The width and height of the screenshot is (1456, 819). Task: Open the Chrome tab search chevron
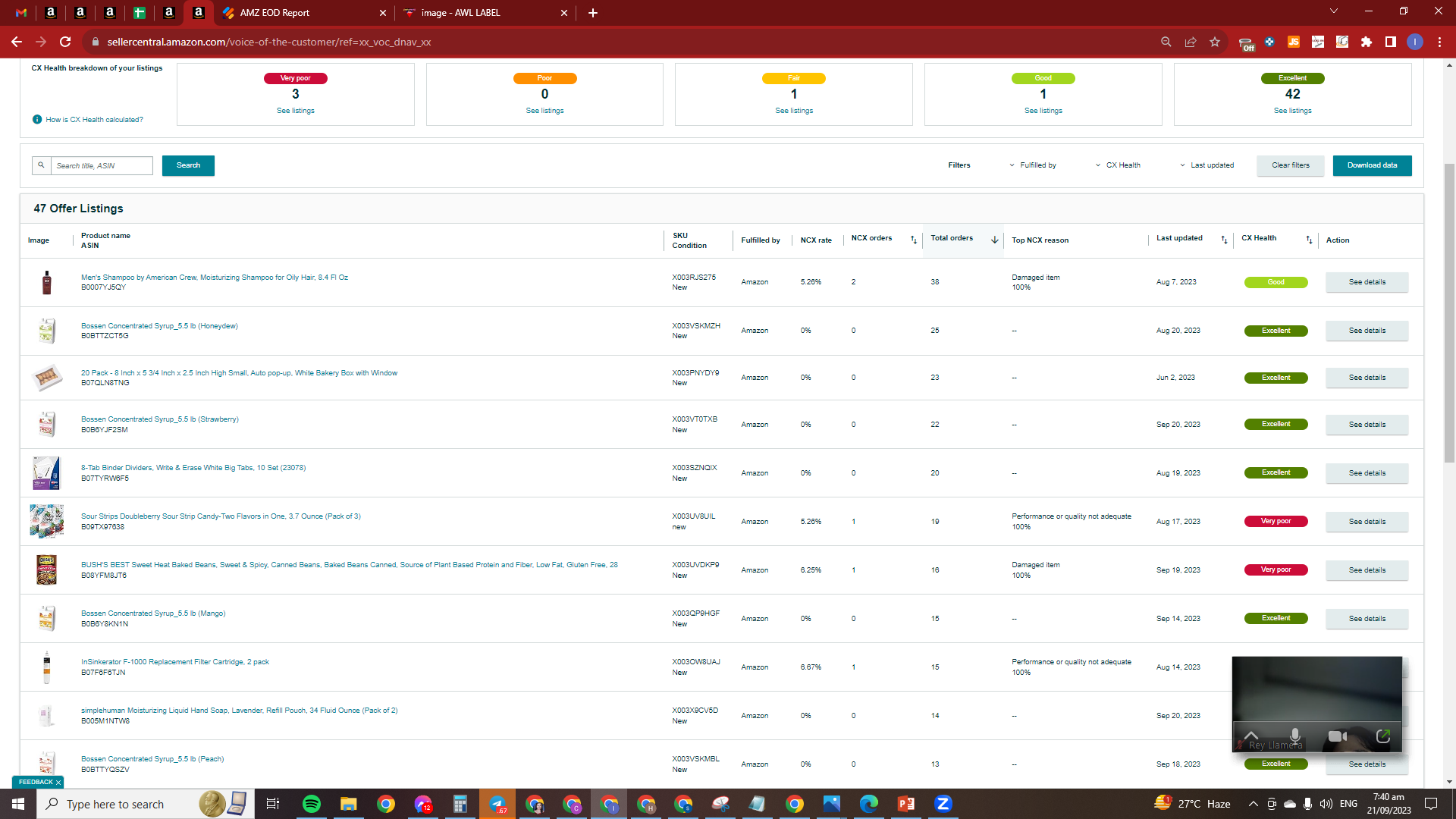1334,11
